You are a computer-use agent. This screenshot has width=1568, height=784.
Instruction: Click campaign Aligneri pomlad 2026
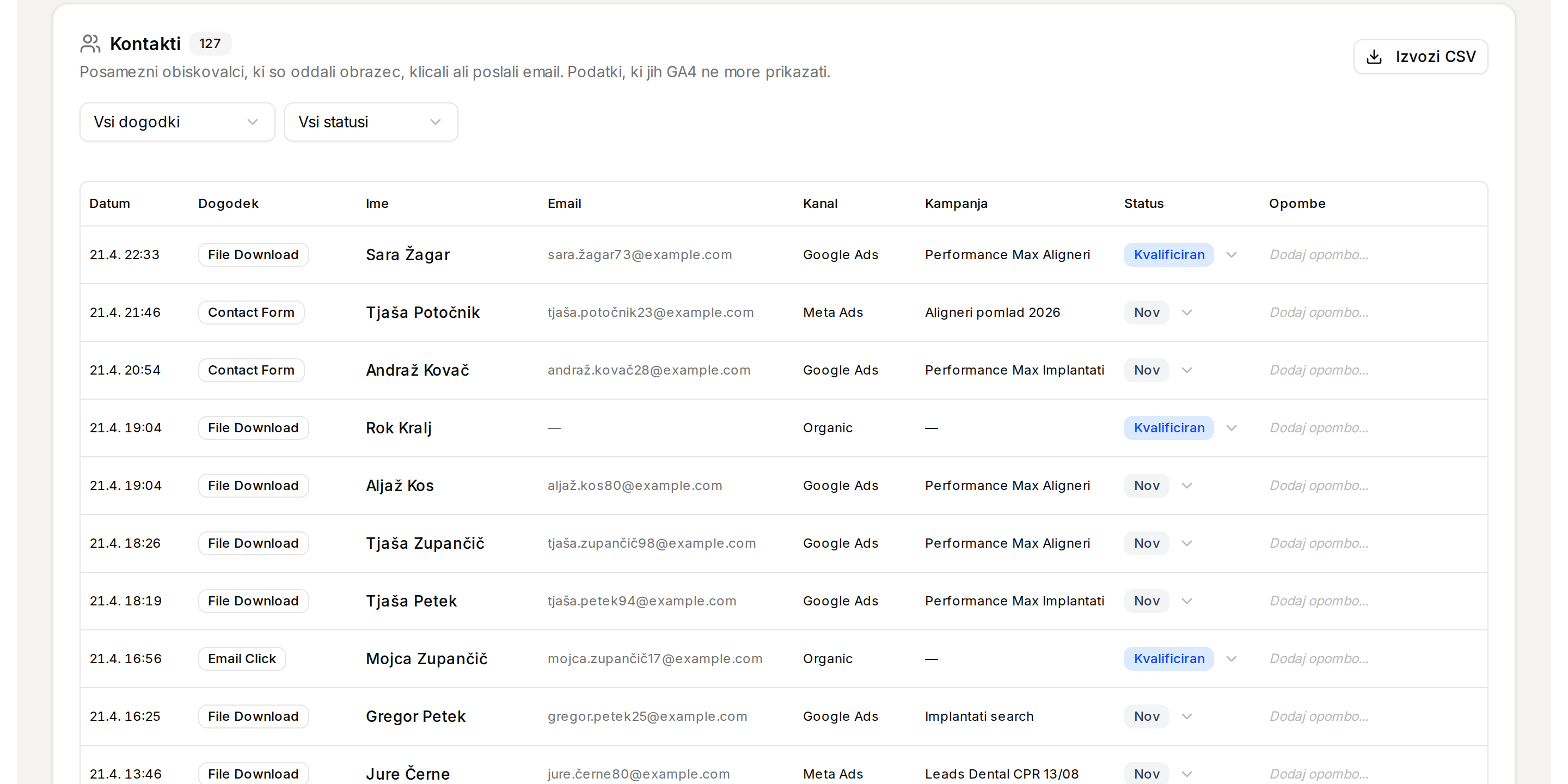(x=992, y=313)
